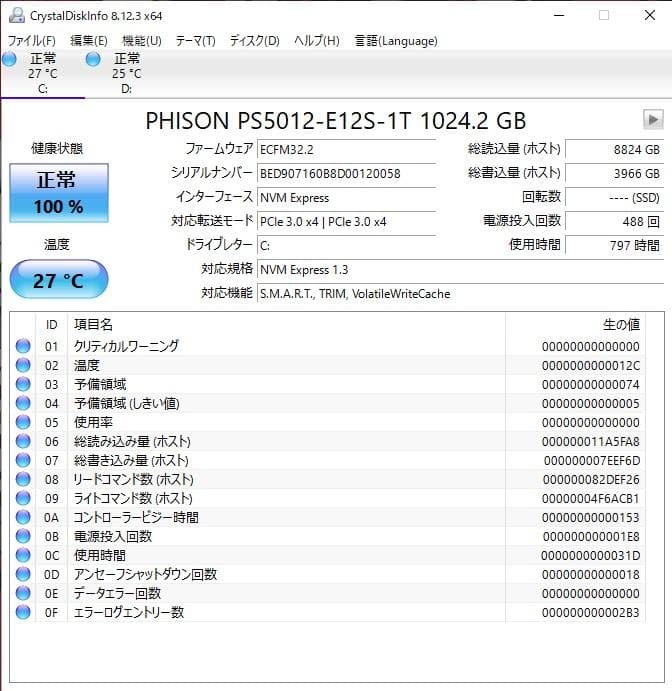The image size is (672, 691).
Task: Open the ファイル(F) menu
Action: pos(32,41)
